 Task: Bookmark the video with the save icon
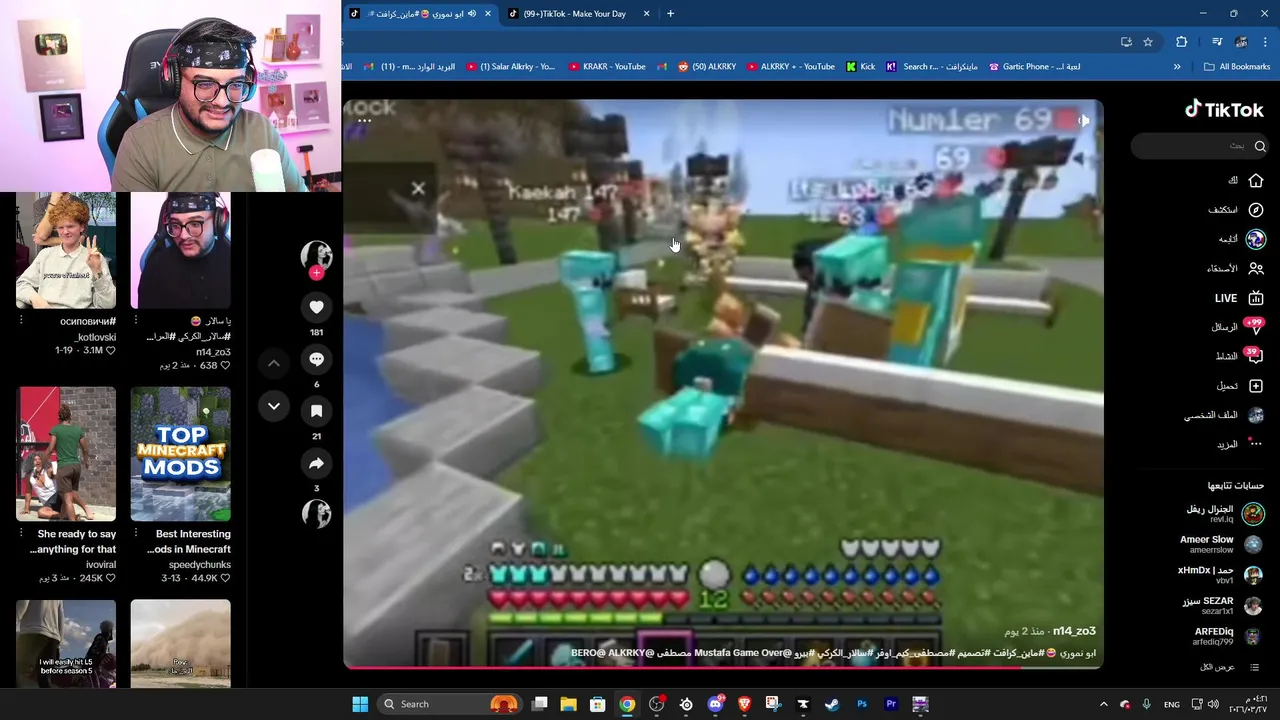click(x=316, y=411)
